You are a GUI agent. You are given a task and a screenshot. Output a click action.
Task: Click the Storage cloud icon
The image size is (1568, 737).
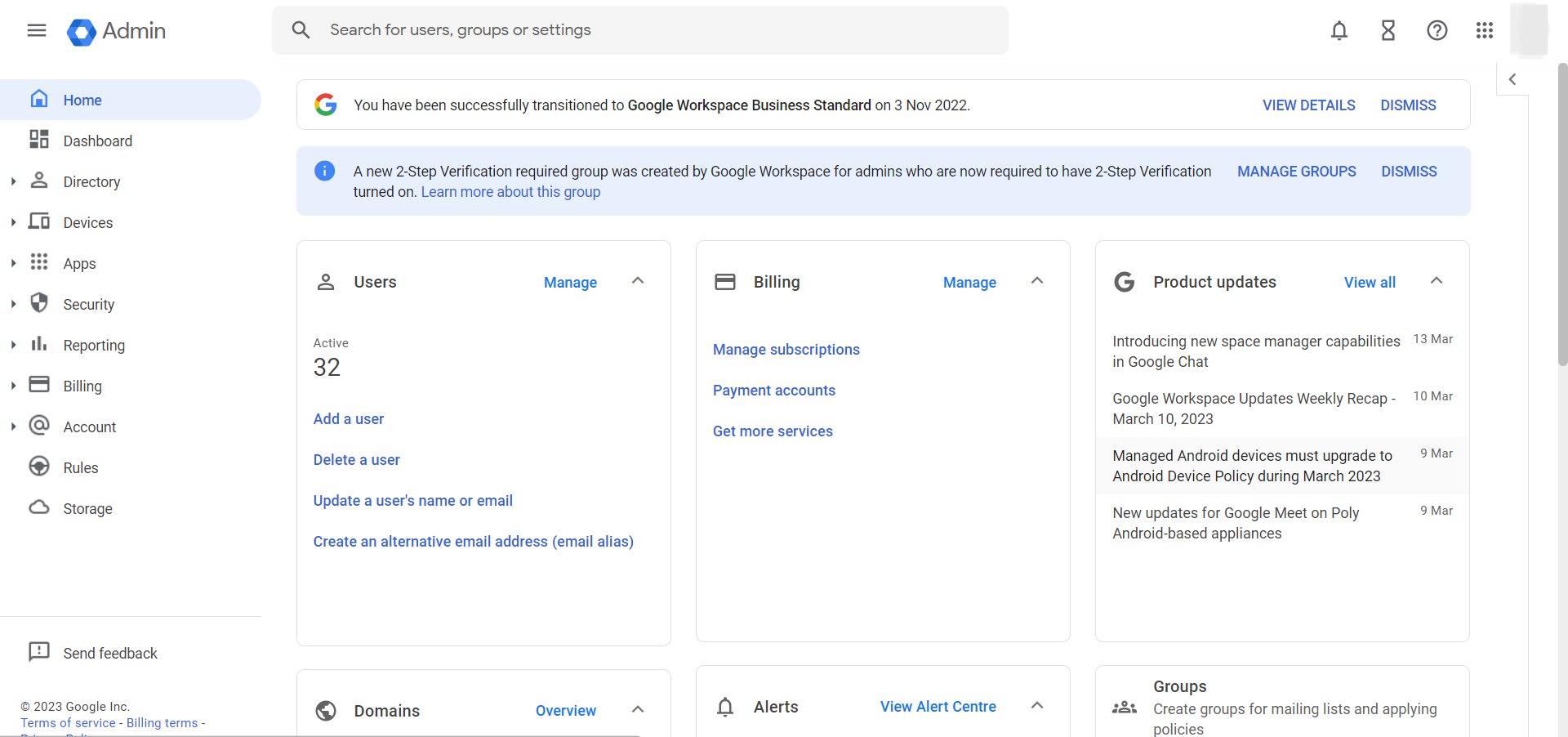[x=39, y=507]
